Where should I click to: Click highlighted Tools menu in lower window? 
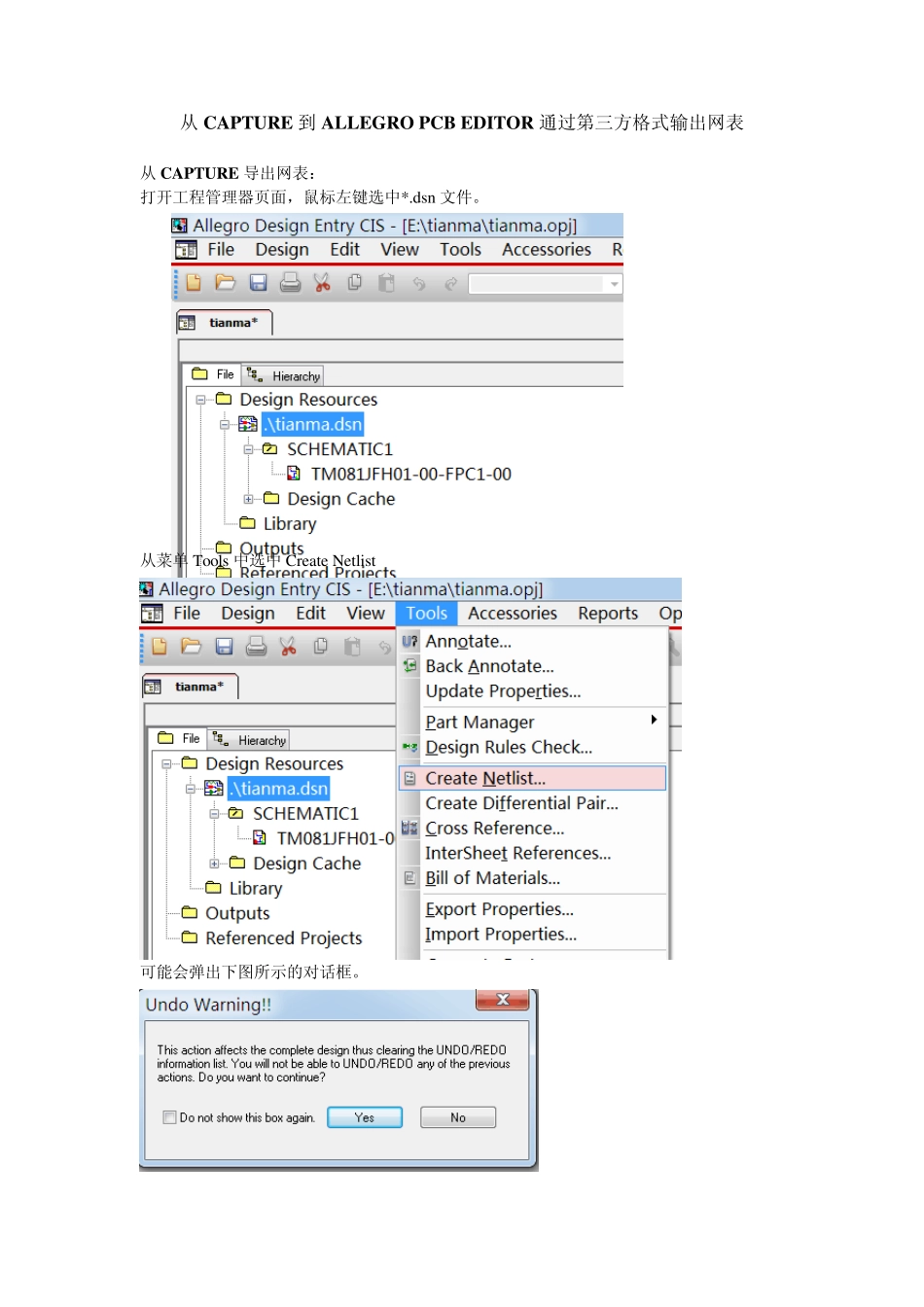[427, 614]
